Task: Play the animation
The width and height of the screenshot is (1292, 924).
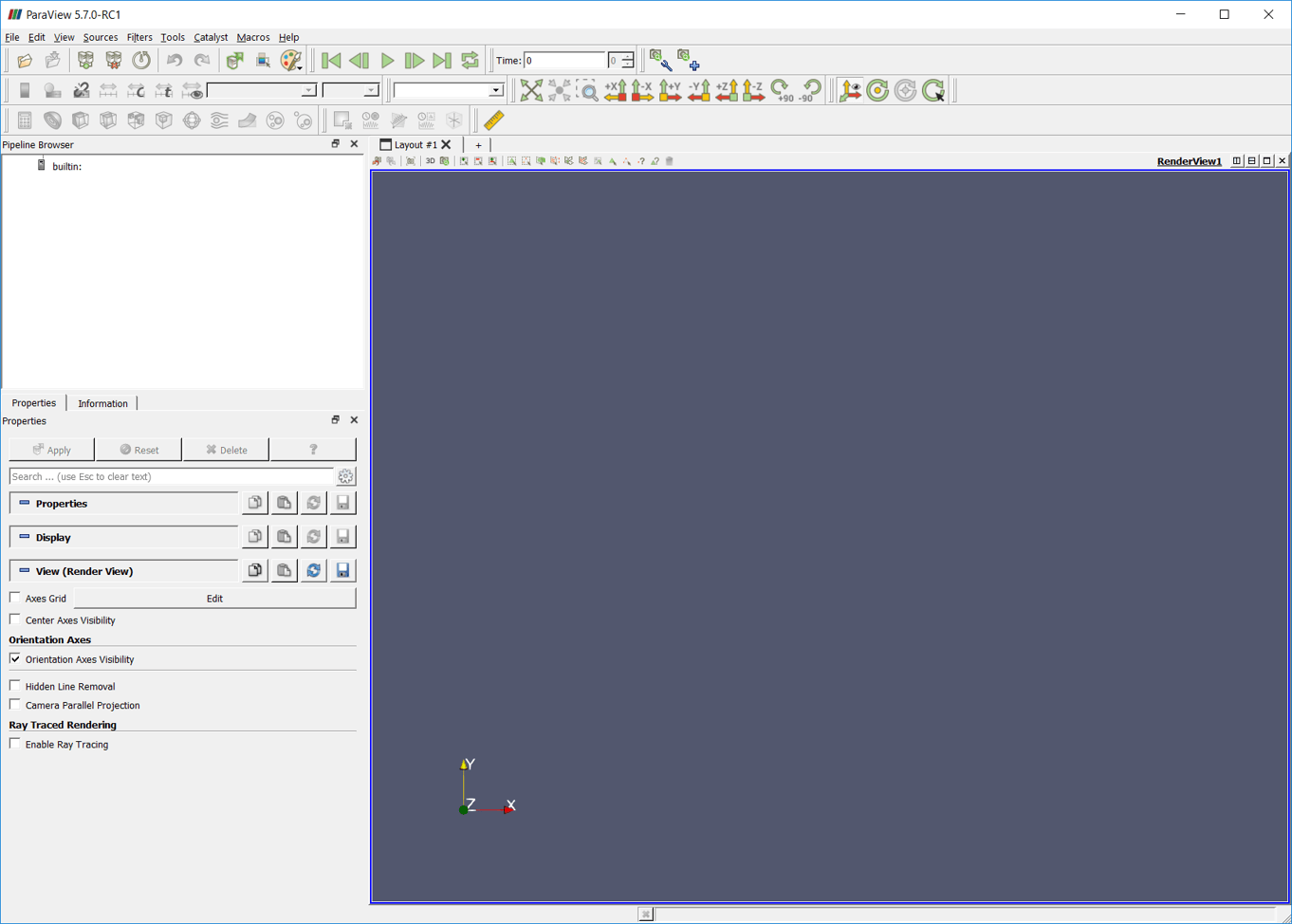Action: pyautogui.click(x=387, y=61)
